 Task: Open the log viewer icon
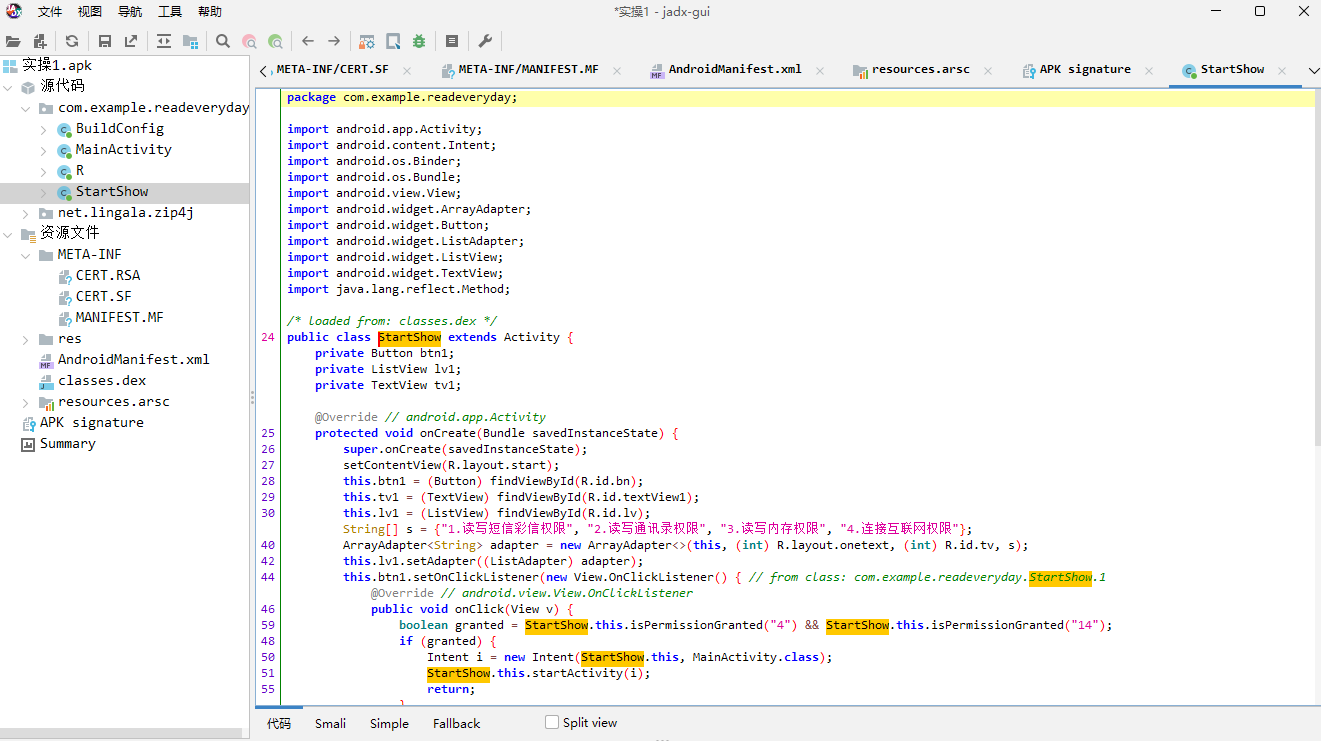tap(452, 41)
